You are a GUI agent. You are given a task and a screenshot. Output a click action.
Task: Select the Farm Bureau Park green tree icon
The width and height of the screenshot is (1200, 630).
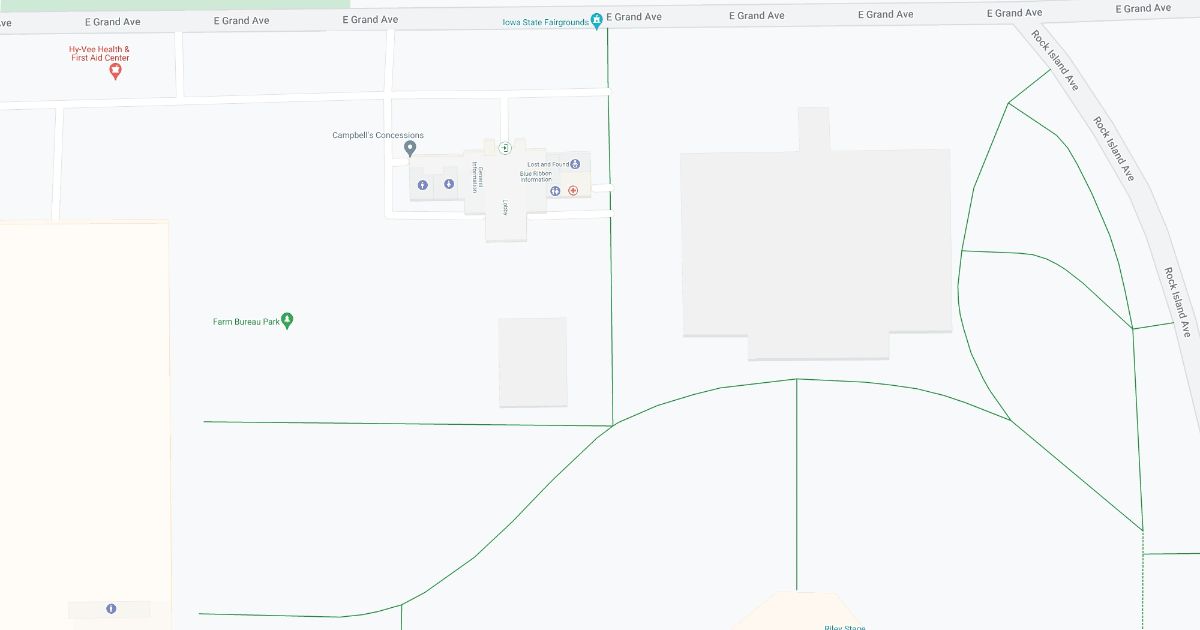tap(288, 321)
